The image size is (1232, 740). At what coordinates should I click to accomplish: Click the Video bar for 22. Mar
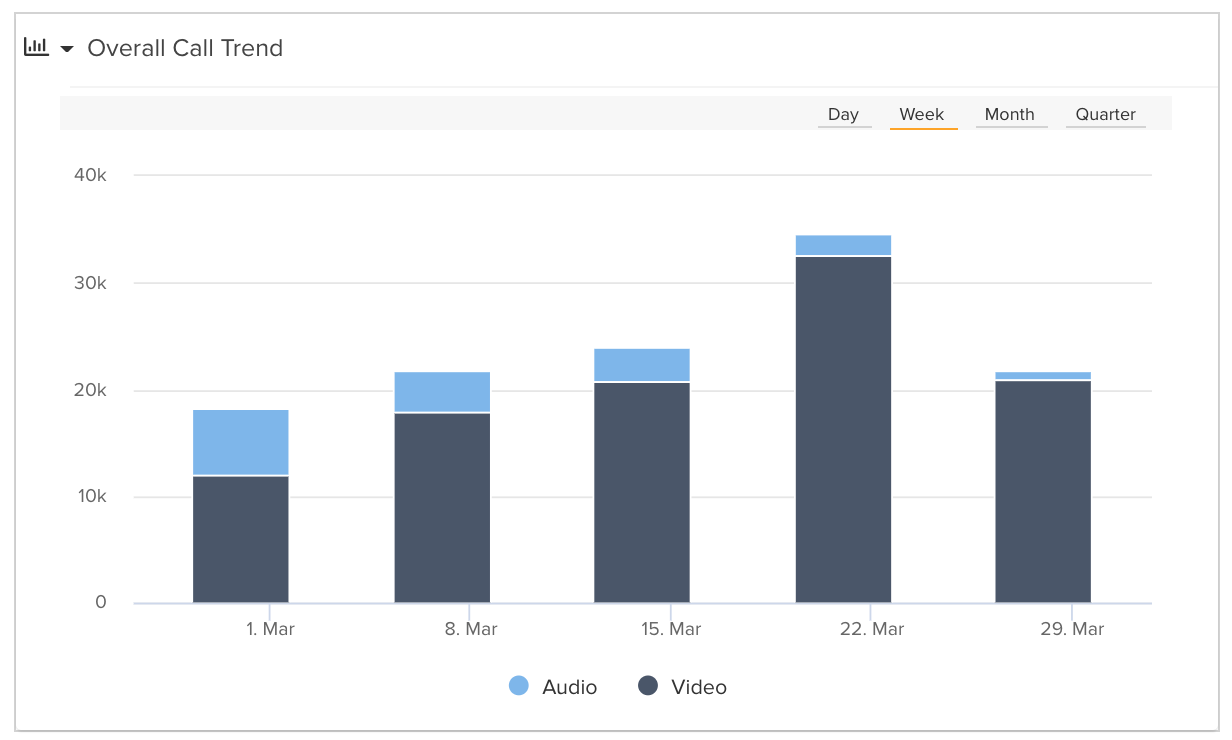(x=843, y=430)
